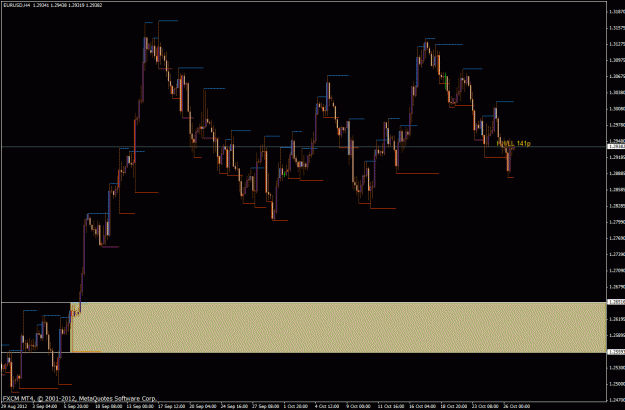Click the yellow '141p' chart label
The width and height of the screenshot is (625, 410).
click(x=523, y=143)
